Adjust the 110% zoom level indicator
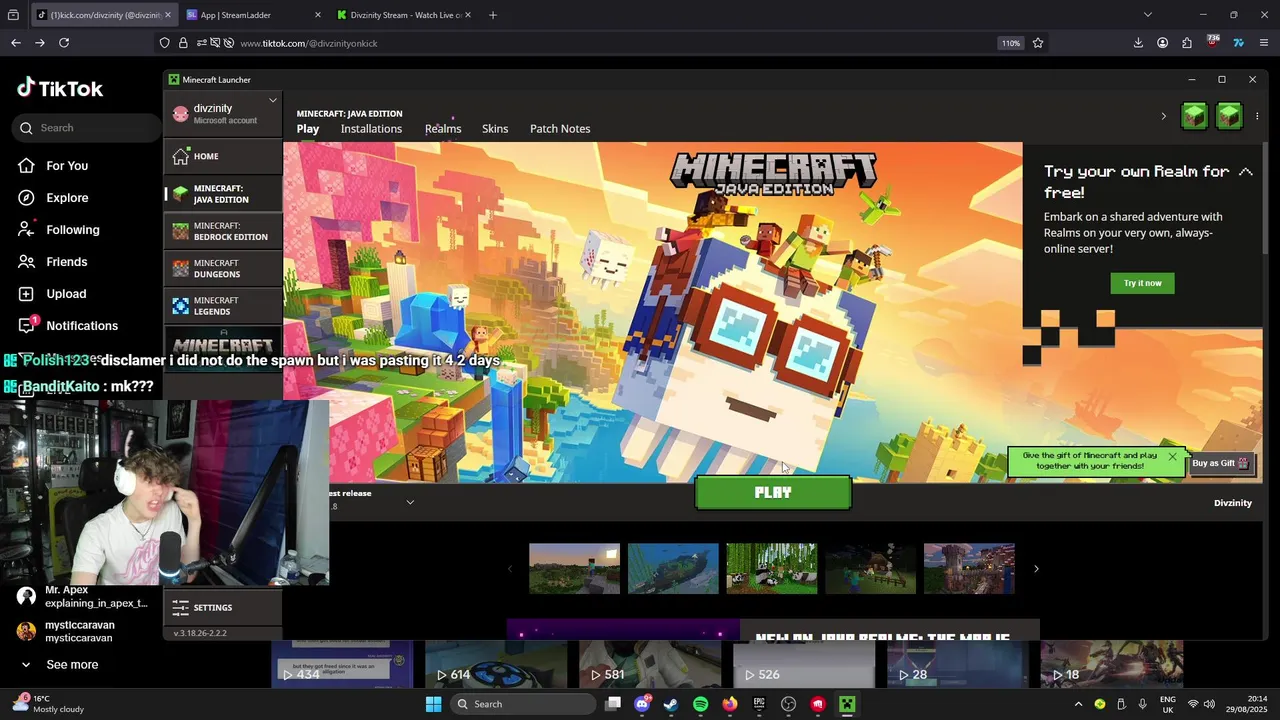The height and width of the screenshot is (720, 1280). click(1011, 43)
